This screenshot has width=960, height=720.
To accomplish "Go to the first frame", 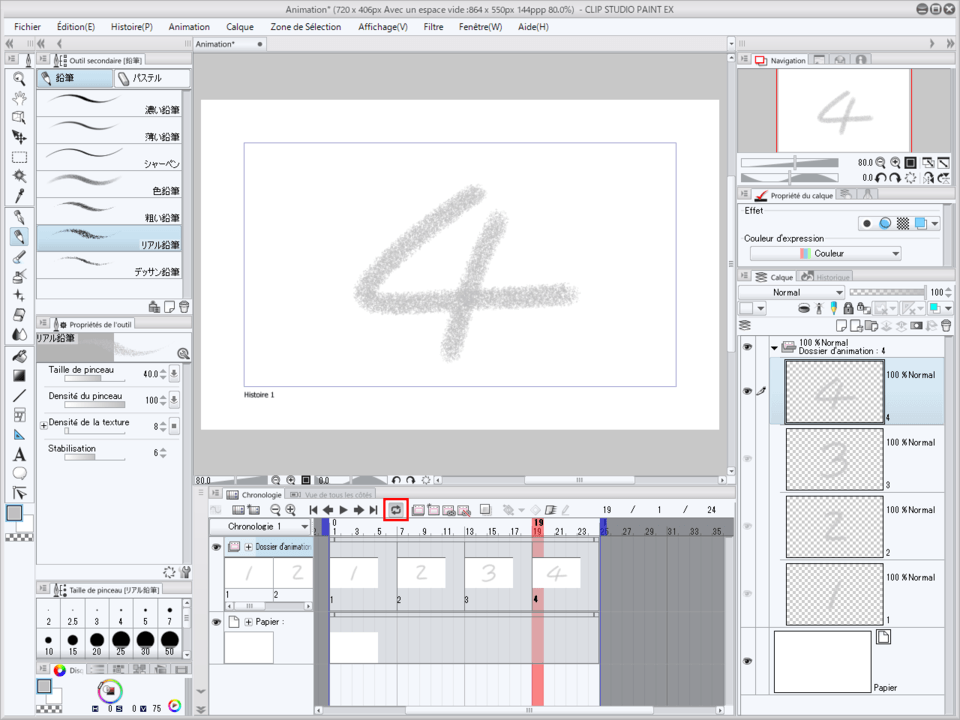I will click(x=313, y=509).
